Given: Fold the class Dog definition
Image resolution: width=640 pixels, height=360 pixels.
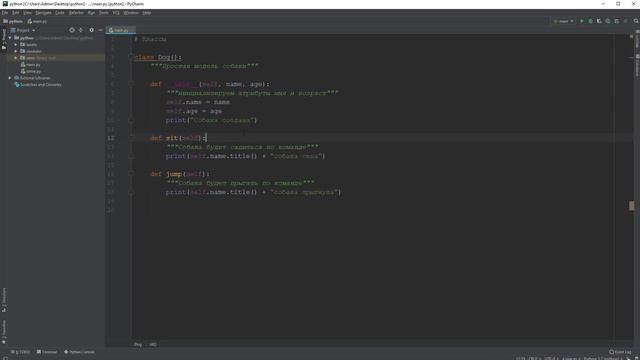Looking at the screenshot, I should (x=131, y=58).
